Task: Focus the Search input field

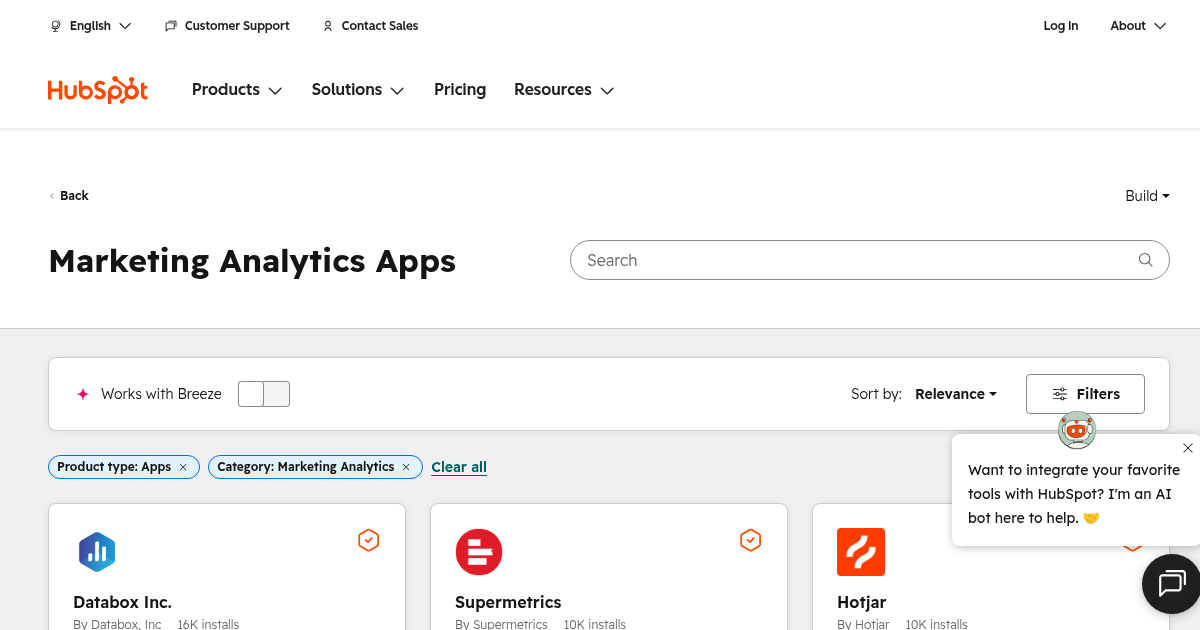Action: [869, 260]
